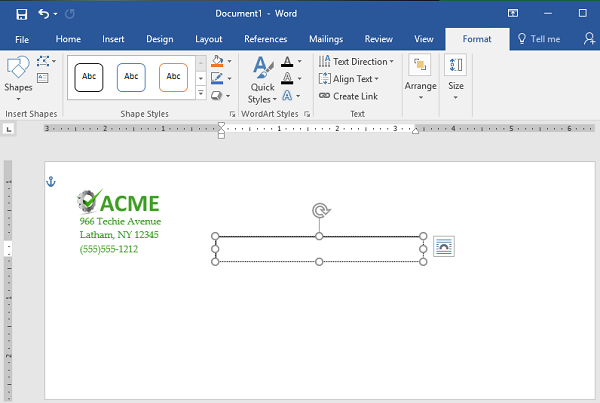Open the Shapes gallery
The image size is (600, 403).
(x=18, y=75)
